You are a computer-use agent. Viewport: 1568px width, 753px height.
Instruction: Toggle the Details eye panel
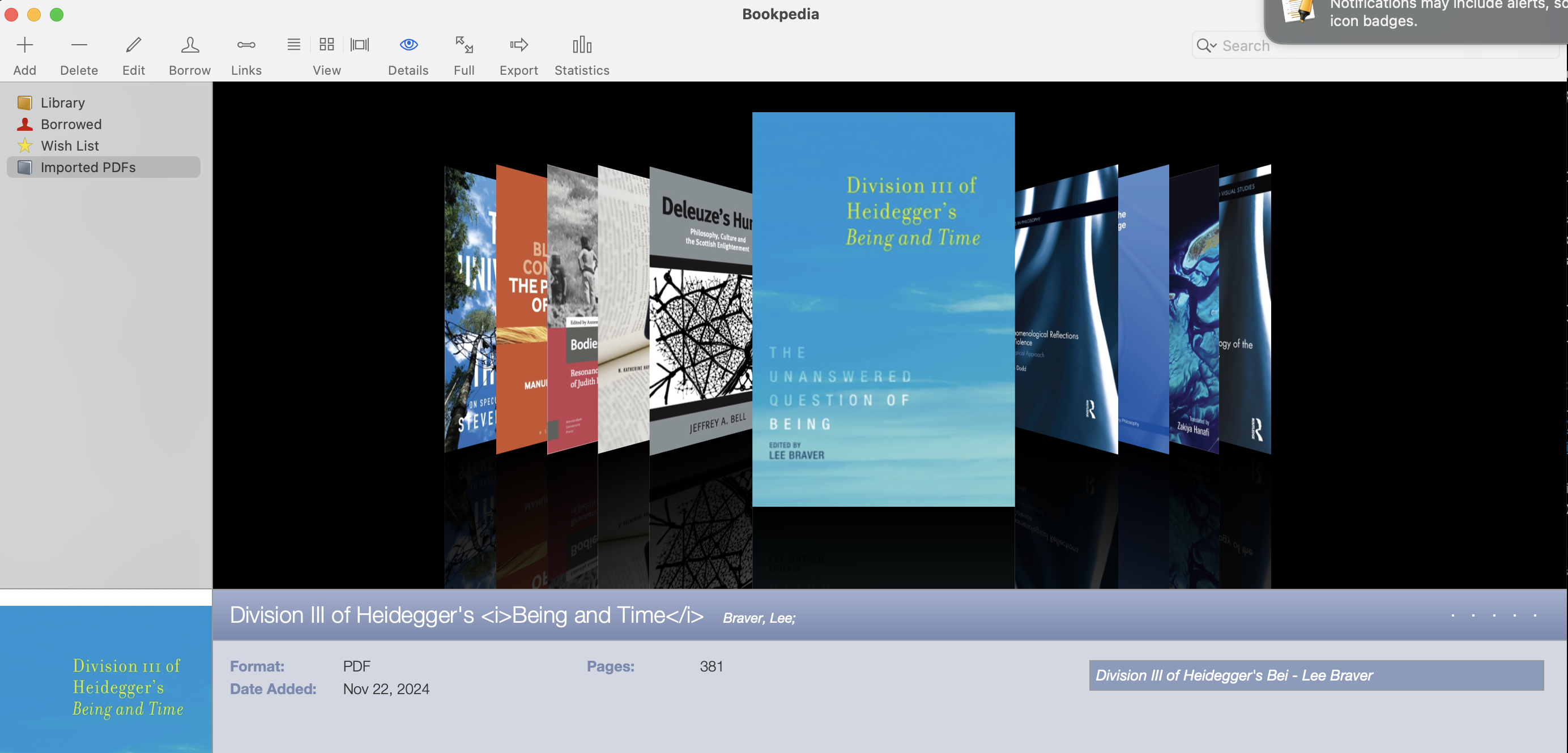coord(408,45)
